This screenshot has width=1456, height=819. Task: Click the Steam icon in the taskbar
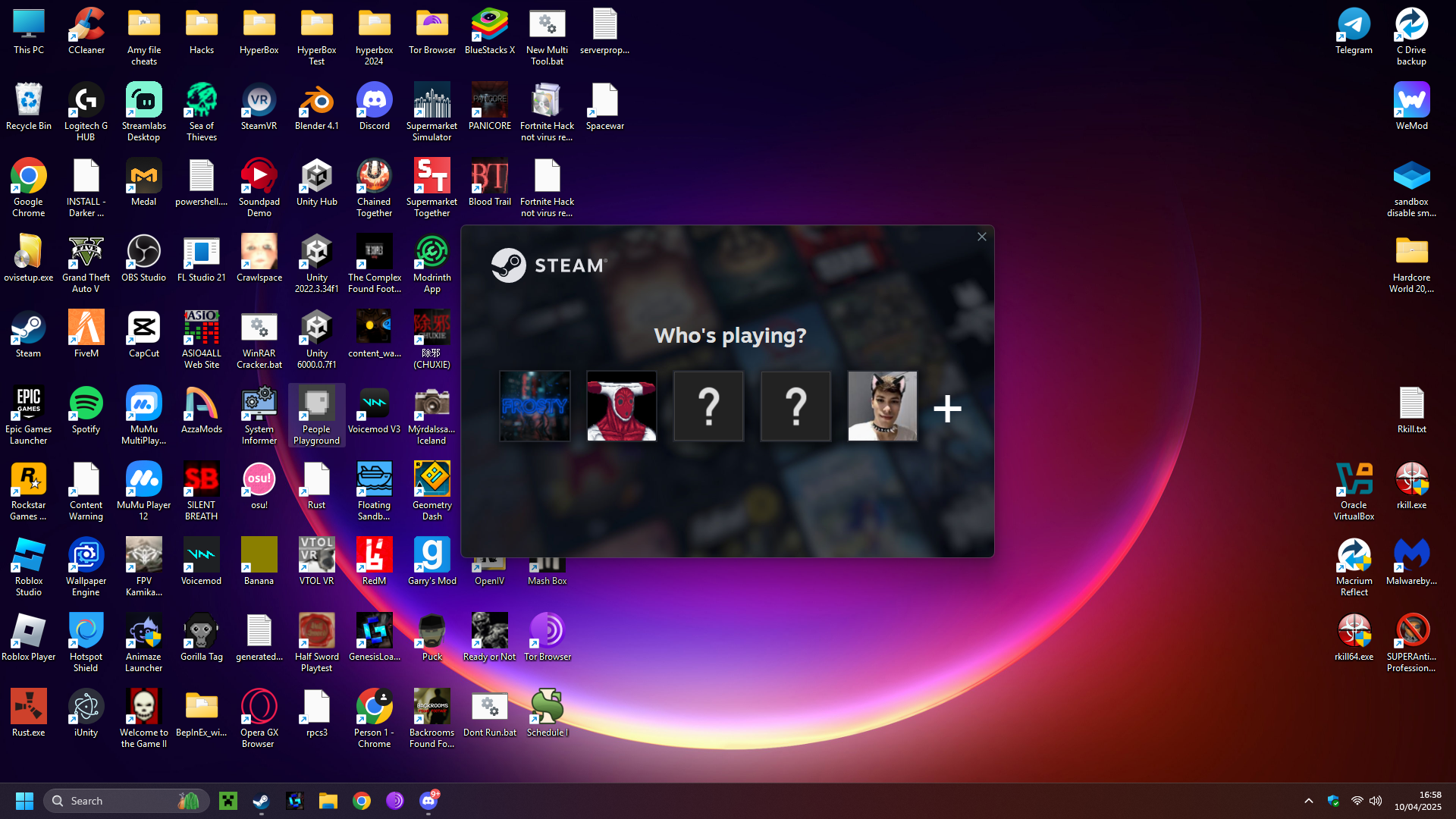point(261,801)
